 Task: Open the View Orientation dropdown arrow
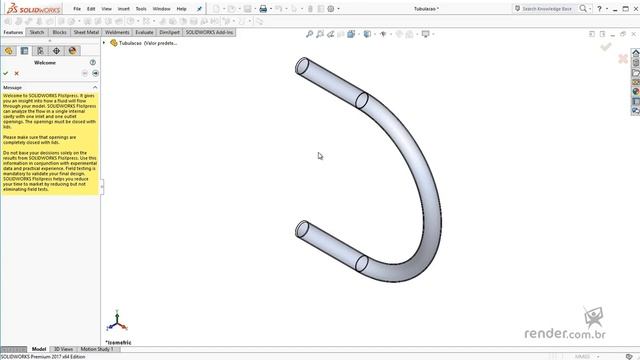pyautogui.click(x=358, y=34)
